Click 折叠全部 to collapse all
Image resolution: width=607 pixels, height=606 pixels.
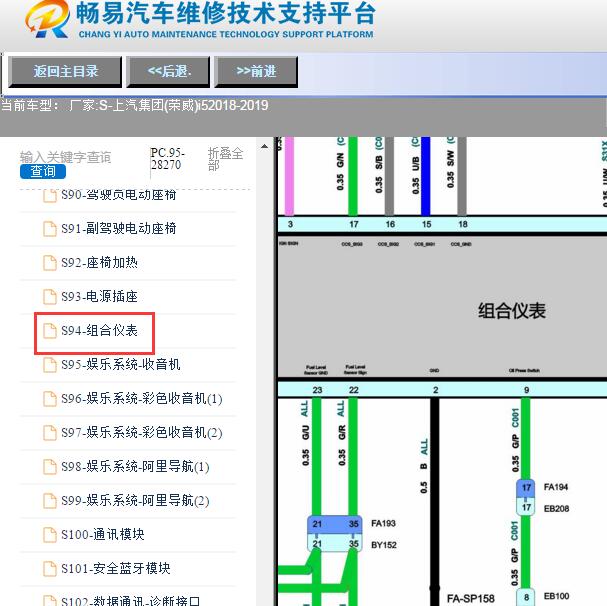225,159
